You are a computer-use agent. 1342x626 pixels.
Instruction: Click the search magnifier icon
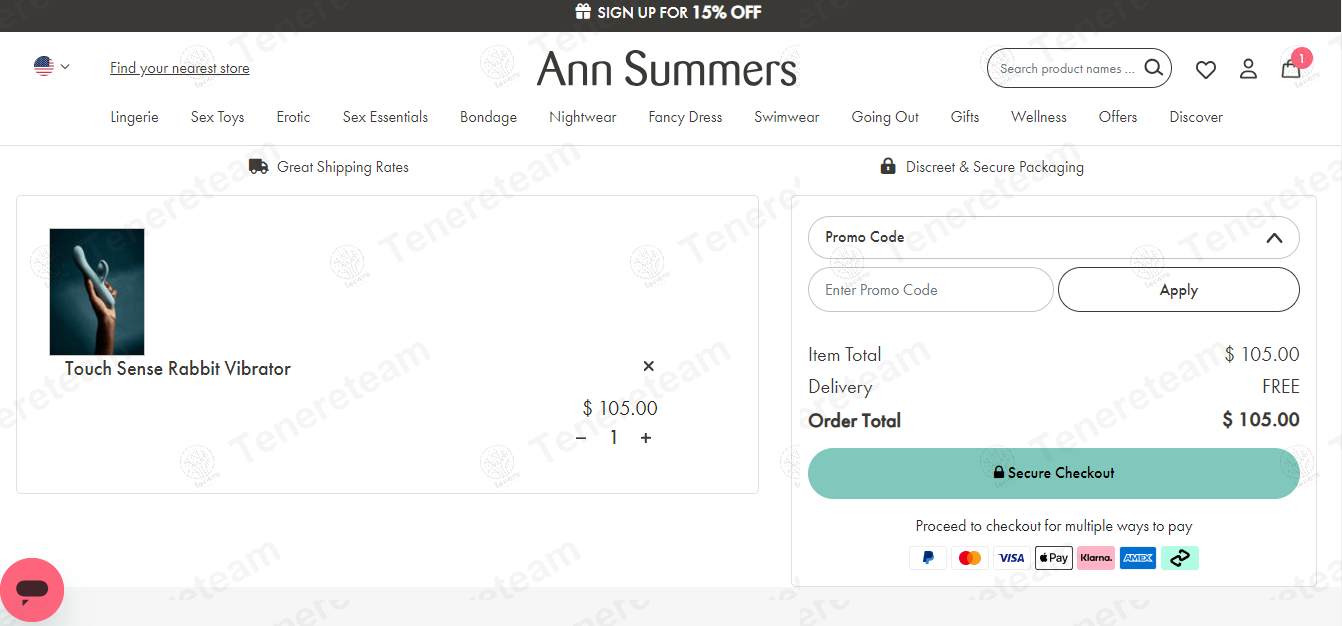(1153, 68)
